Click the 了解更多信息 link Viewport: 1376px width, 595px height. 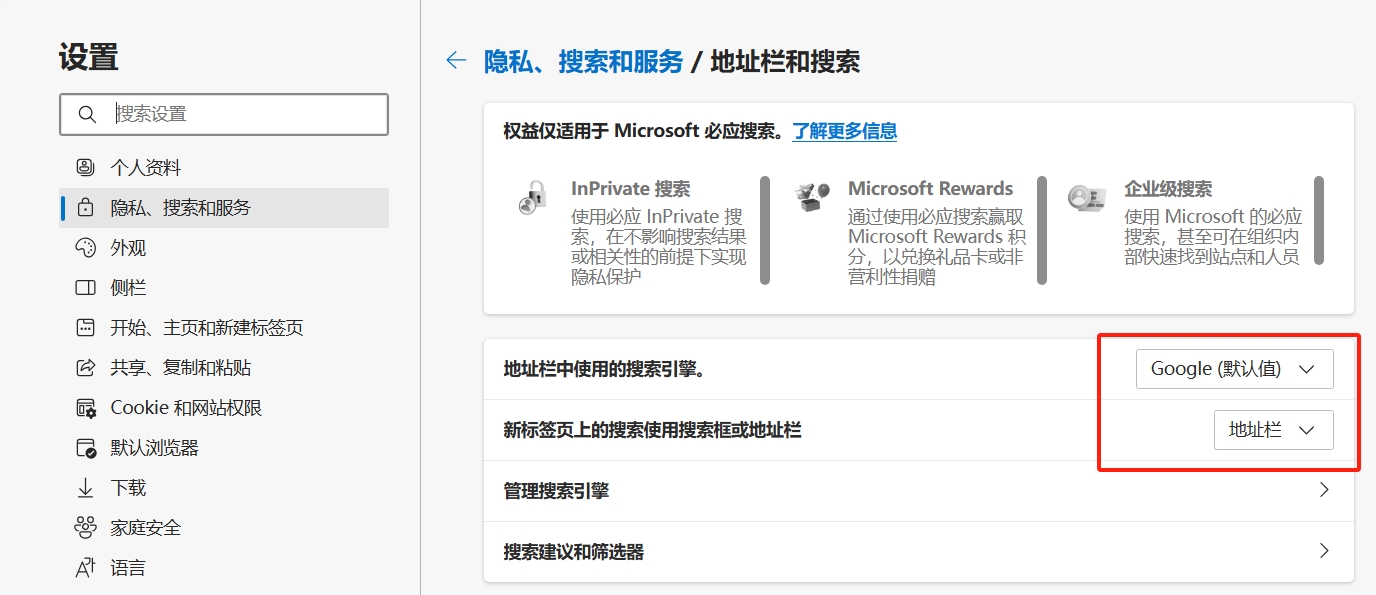[844, 131]
